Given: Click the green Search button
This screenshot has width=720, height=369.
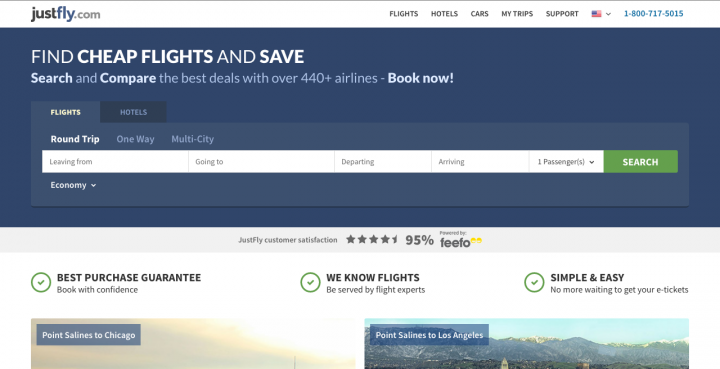Looking at the screenshot, I should click(x=641, y=162).
